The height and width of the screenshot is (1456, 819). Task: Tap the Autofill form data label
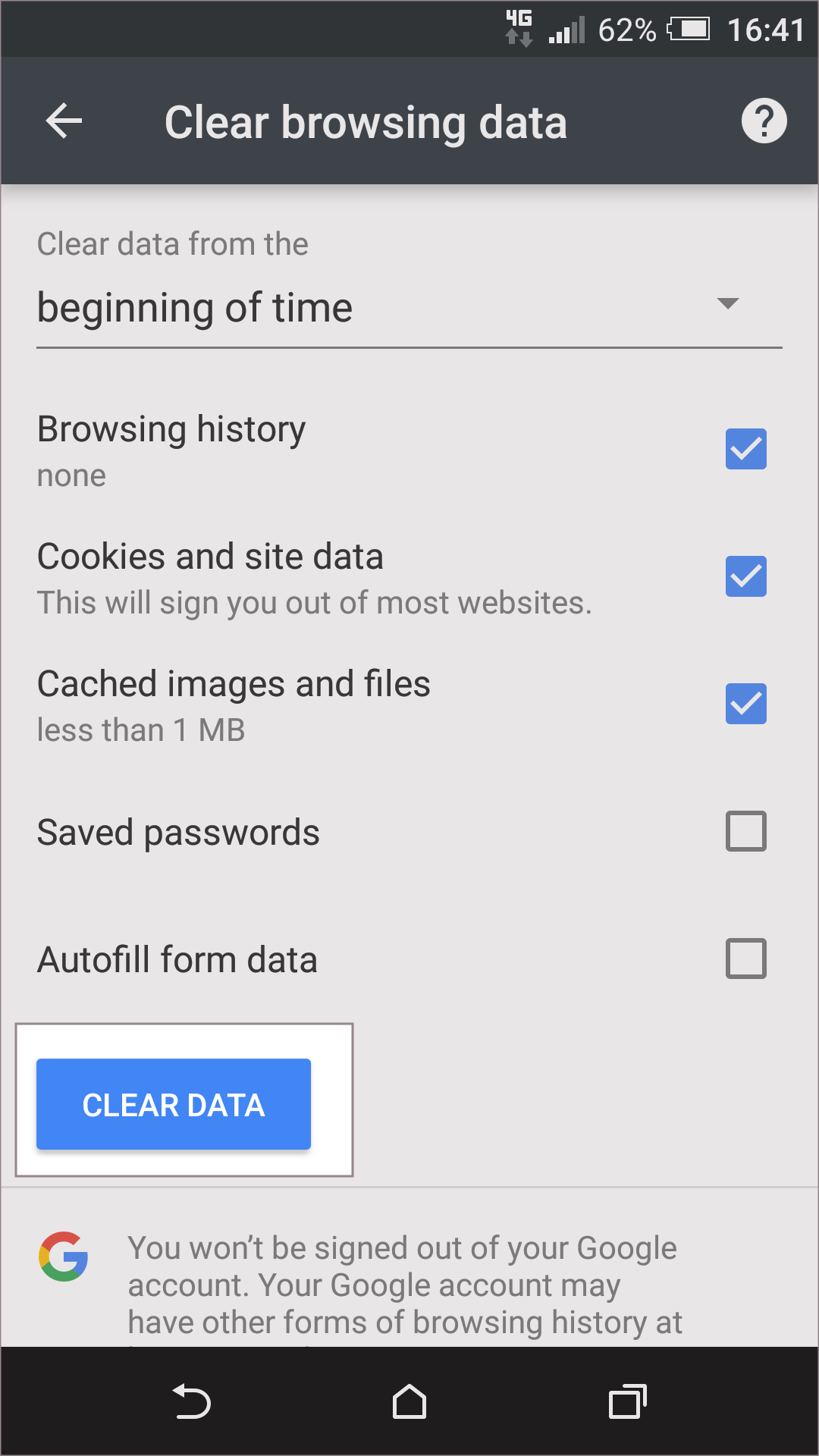[x=177, y=960]
